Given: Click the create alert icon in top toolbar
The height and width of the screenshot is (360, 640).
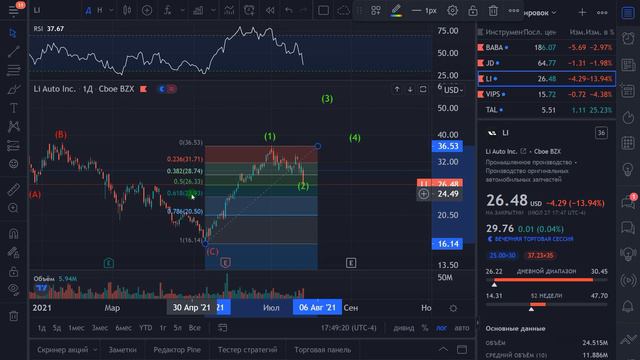Looking at the screenshot, I should pyautogui.click(x=249, y=10).
